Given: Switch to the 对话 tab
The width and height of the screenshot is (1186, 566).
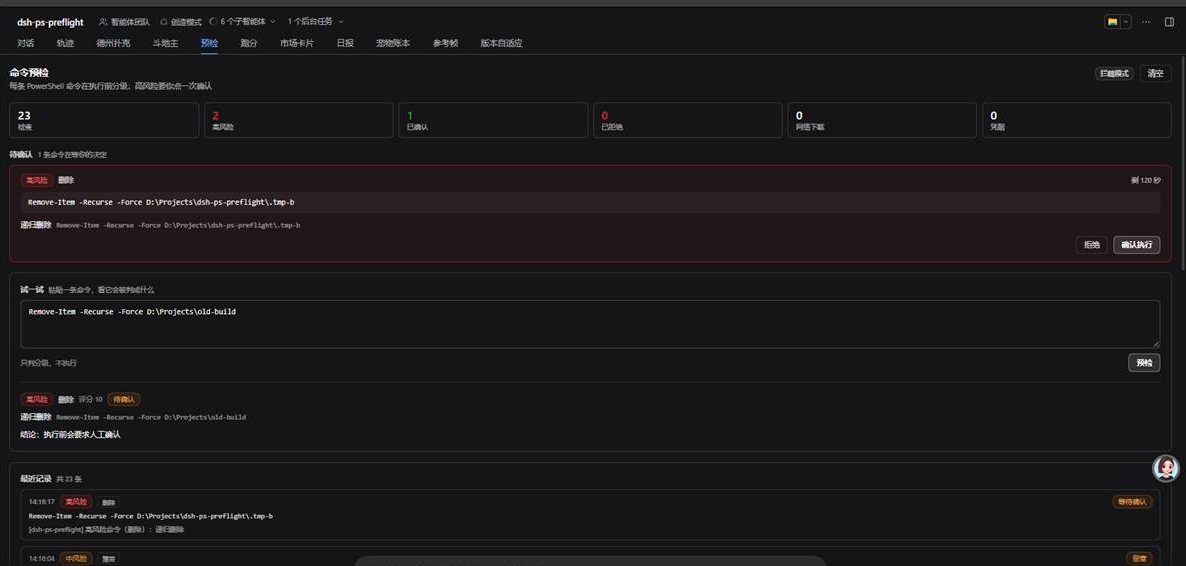Looking at the screenshot, I should click(25, 43).
